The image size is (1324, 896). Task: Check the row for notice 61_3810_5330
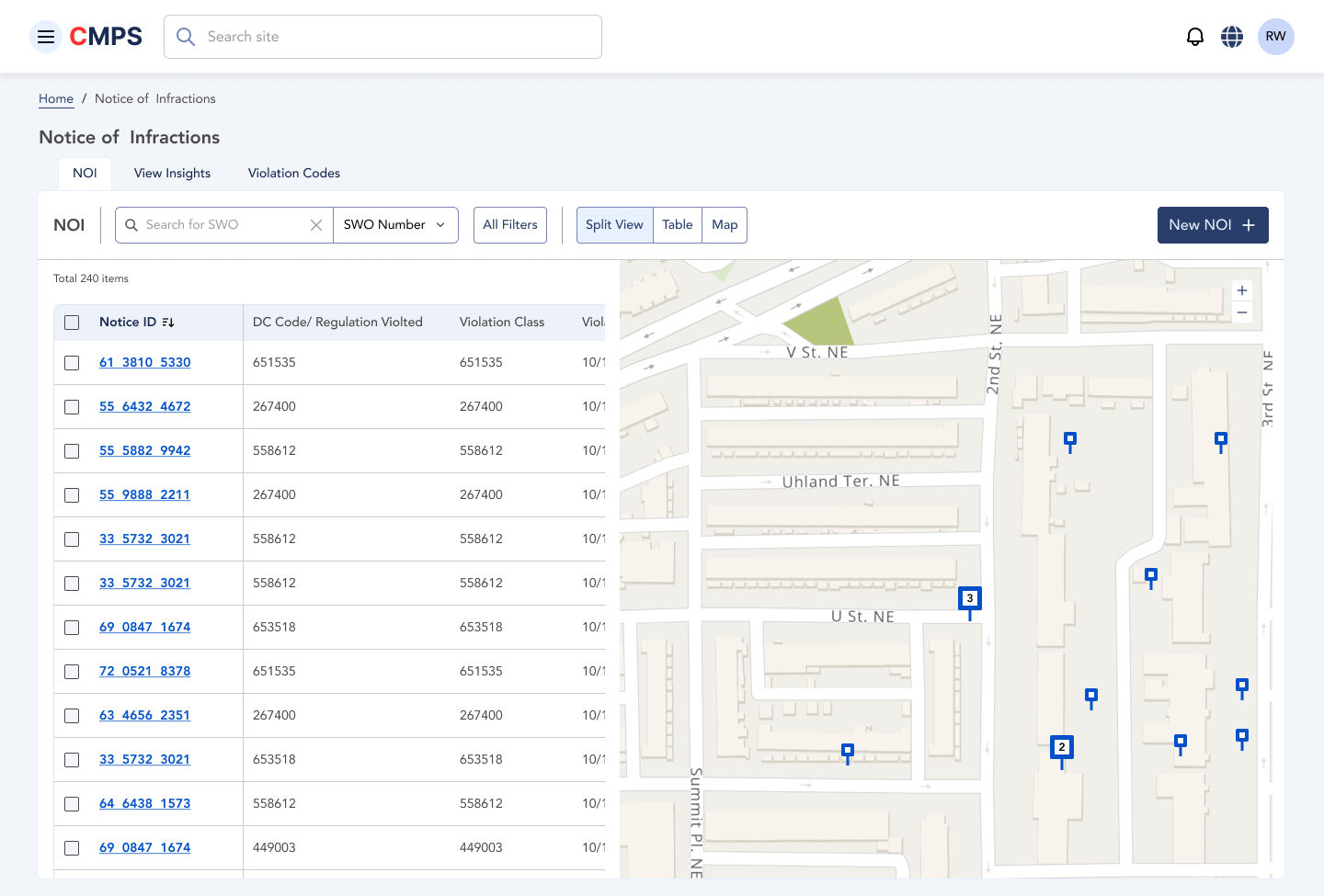click(x=72, y=363)
